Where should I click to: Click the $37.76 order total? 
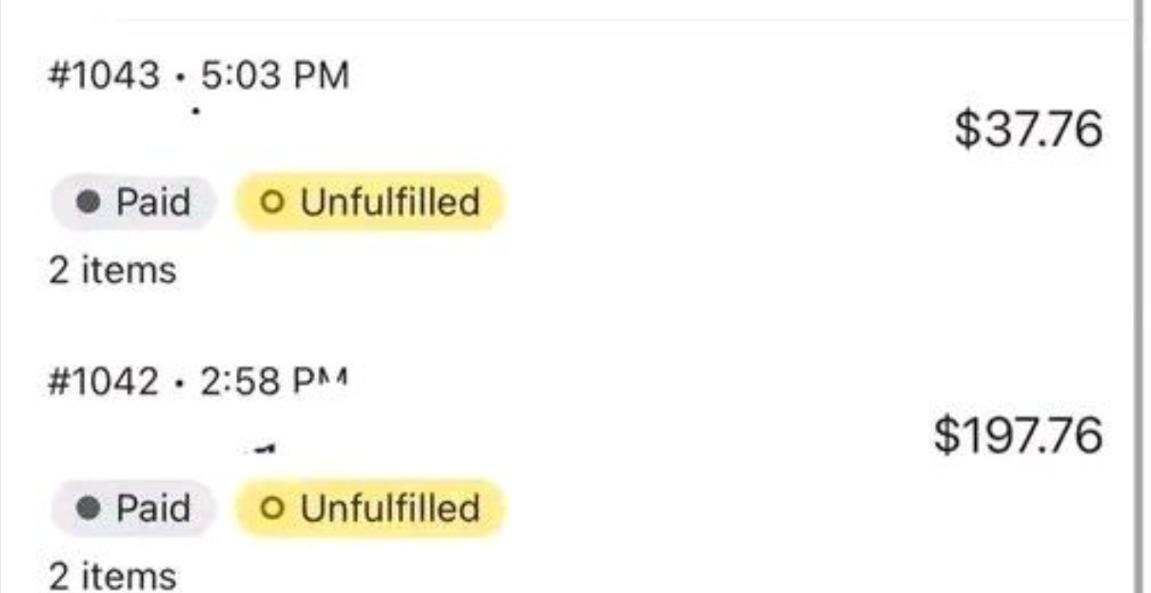click(x=1028, y=131)
